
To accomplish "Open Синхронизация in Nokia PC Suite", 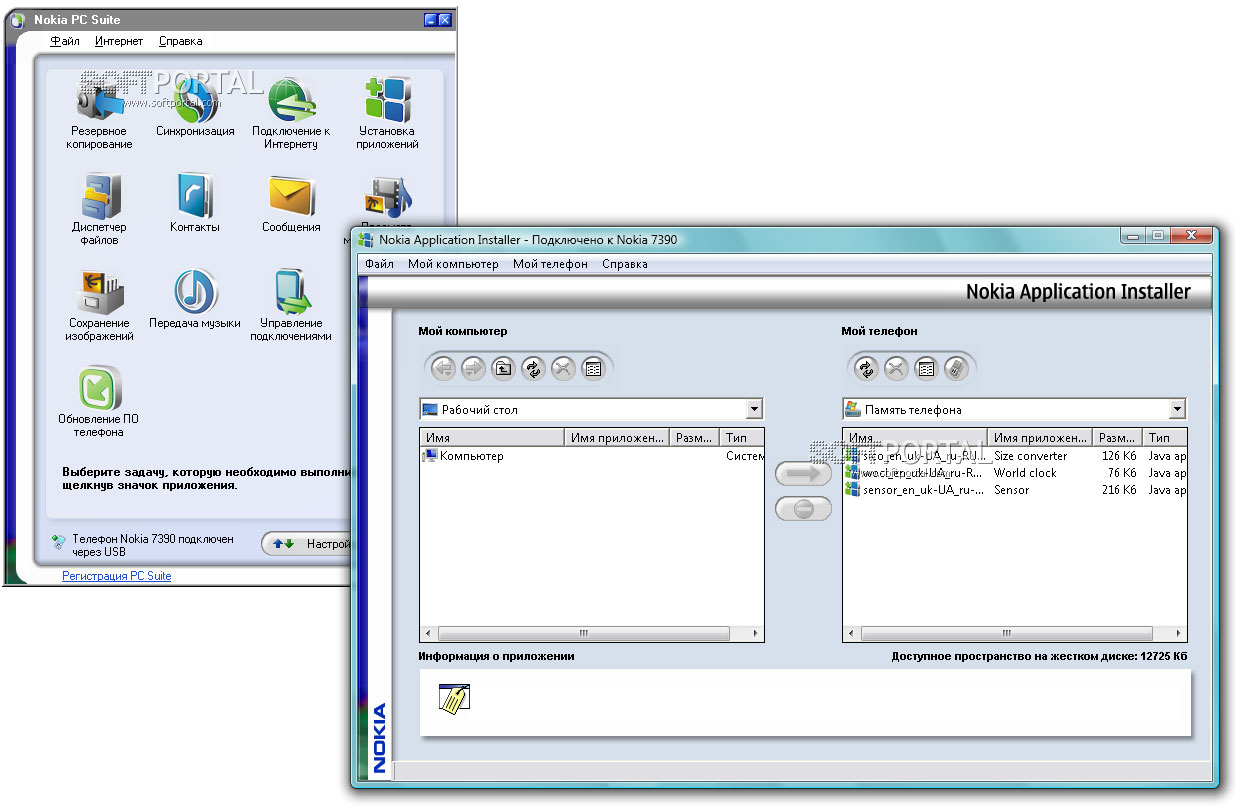I will tap(195, 106).
